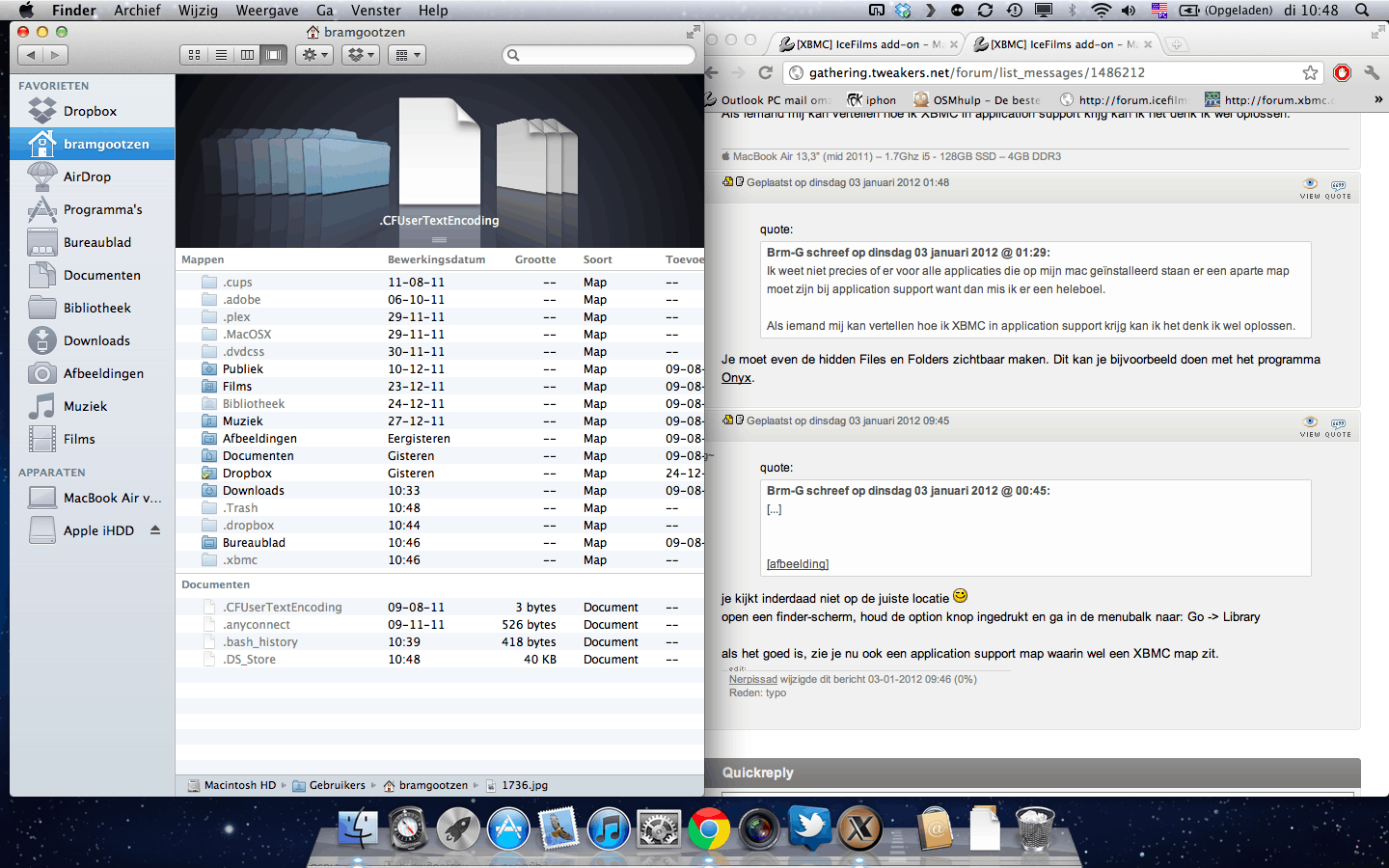Open the Ga menu
The height and width of the screenshot is (868, 1389).
click(325, 11)
